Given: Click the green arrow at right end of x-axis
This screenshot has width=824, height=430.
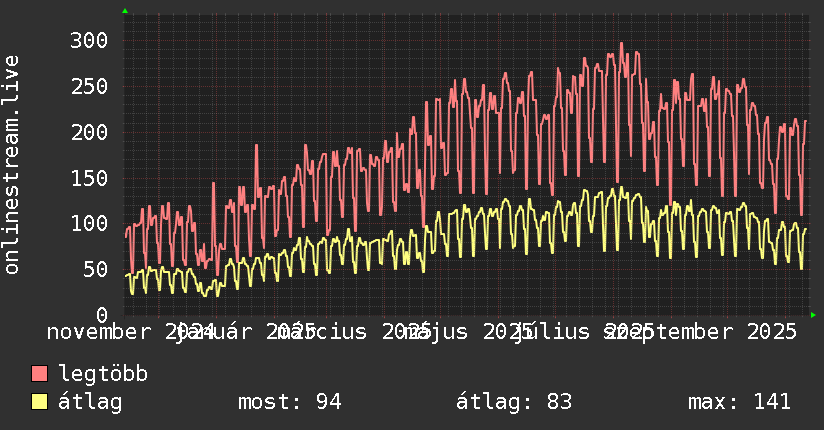Looking at the screenshot, I should click(x=813, y=315).
